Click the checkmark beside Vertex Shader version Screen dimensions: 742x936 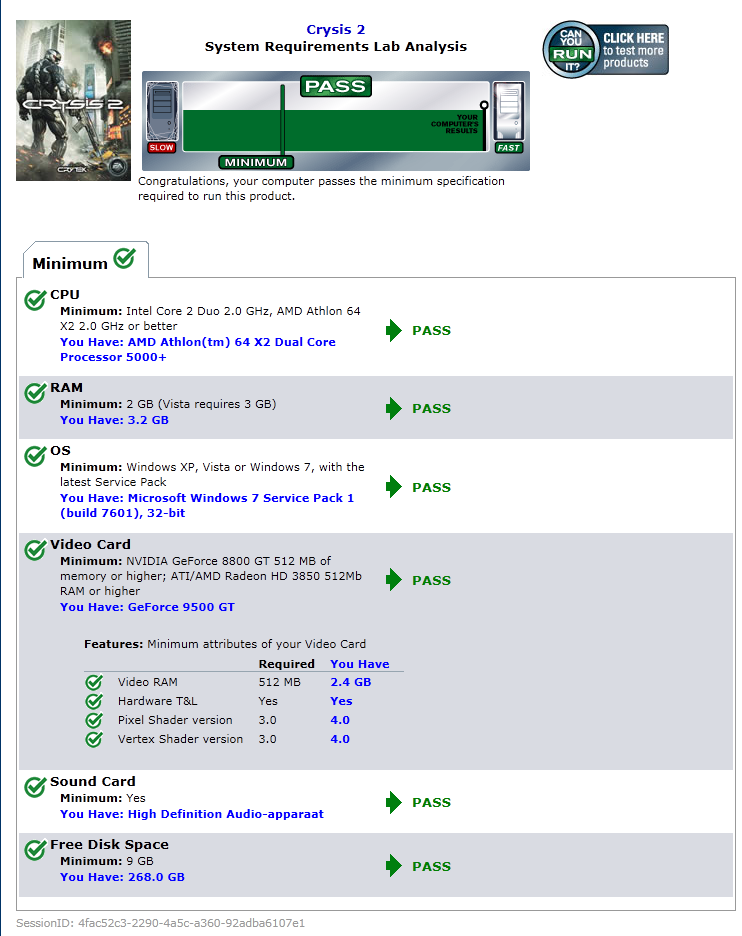click(x=94, y=739)
